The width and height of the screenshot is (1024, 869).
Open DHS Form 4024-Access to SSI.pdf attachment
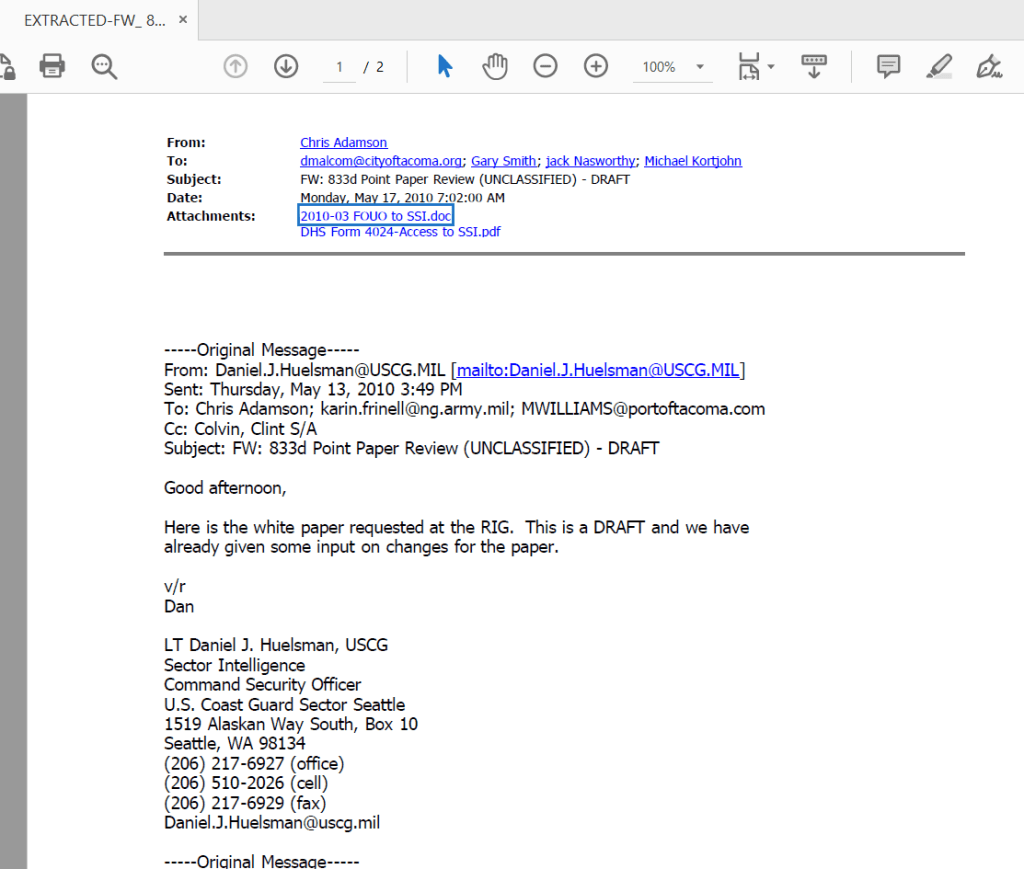pyautogui.click(x=400, y=232)
